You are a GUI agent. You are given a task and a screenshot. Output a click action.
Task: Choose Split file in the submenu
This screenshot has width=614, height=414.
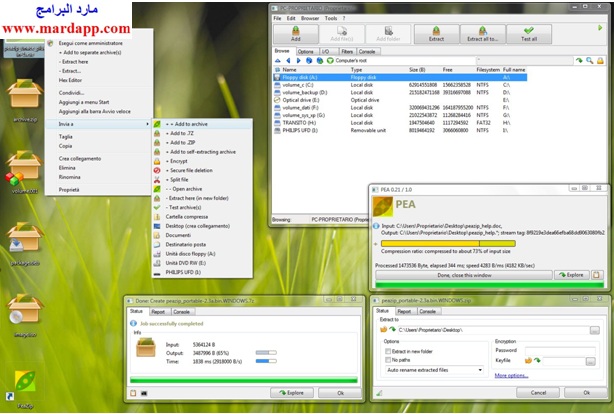tap(202, 180)
